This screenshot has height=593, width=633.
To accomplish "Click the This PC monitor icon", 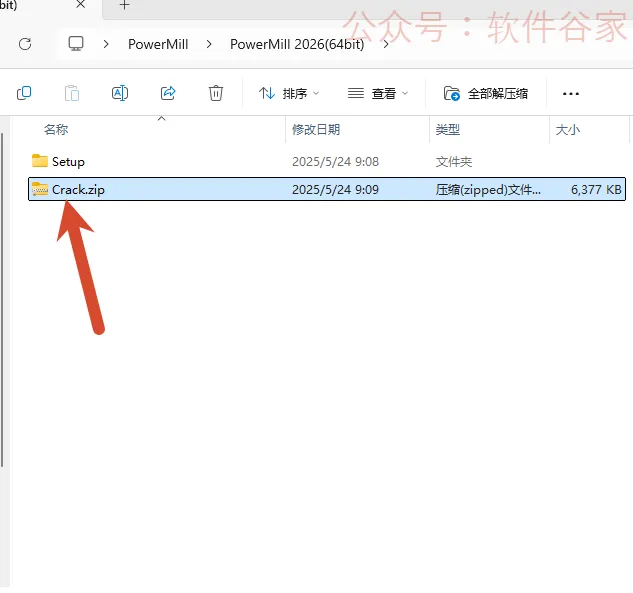I will point(76,44).
